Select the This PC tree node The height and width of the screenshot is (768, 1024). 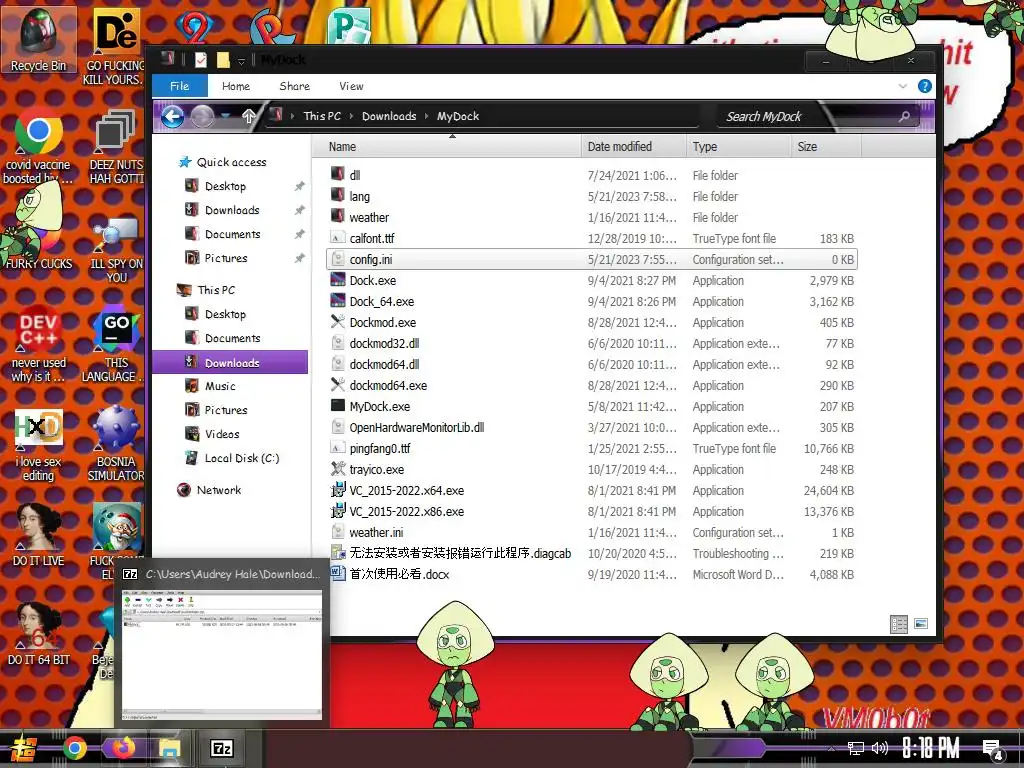point(216,290)
